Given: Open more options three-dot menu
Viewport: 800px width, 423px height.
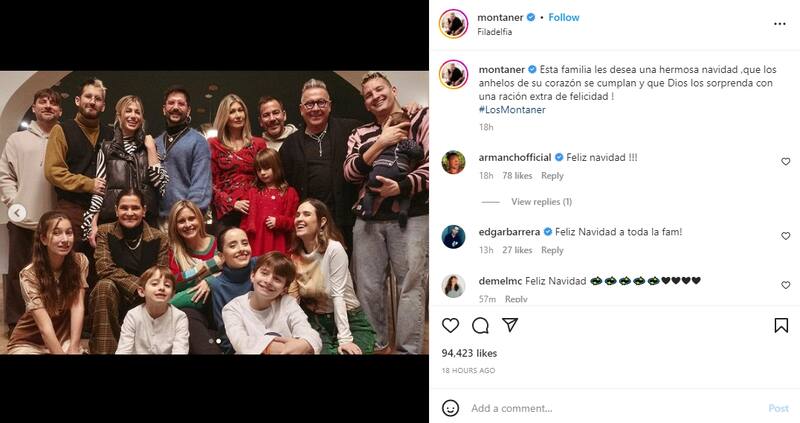Looking at the screenshot, I should pos(780,24).
